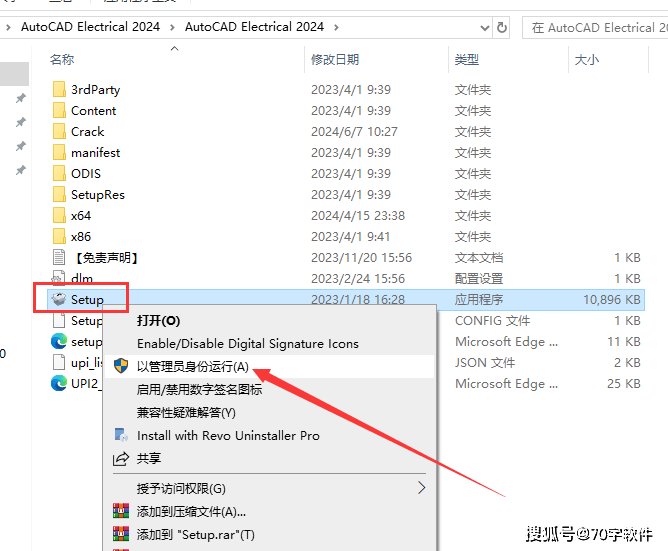Click the ODIS folder icon
Screen dimensions: 668x551
point(59,173)
